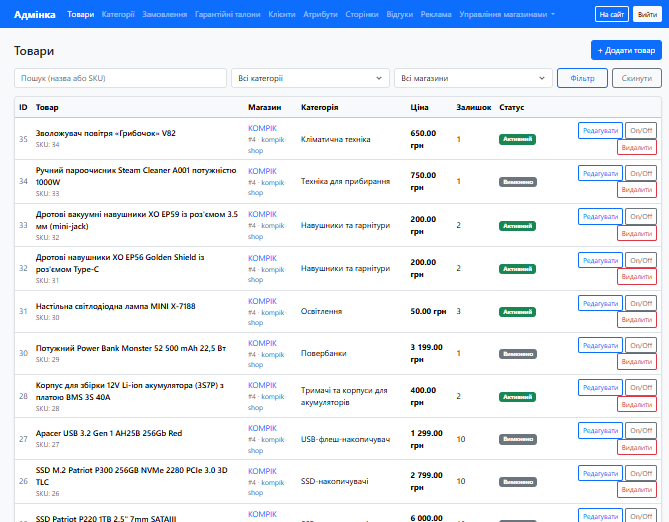The width and height of the screenshot is (669, 522).
Task: Click Додати товар button
Action: tap(626, 50)
